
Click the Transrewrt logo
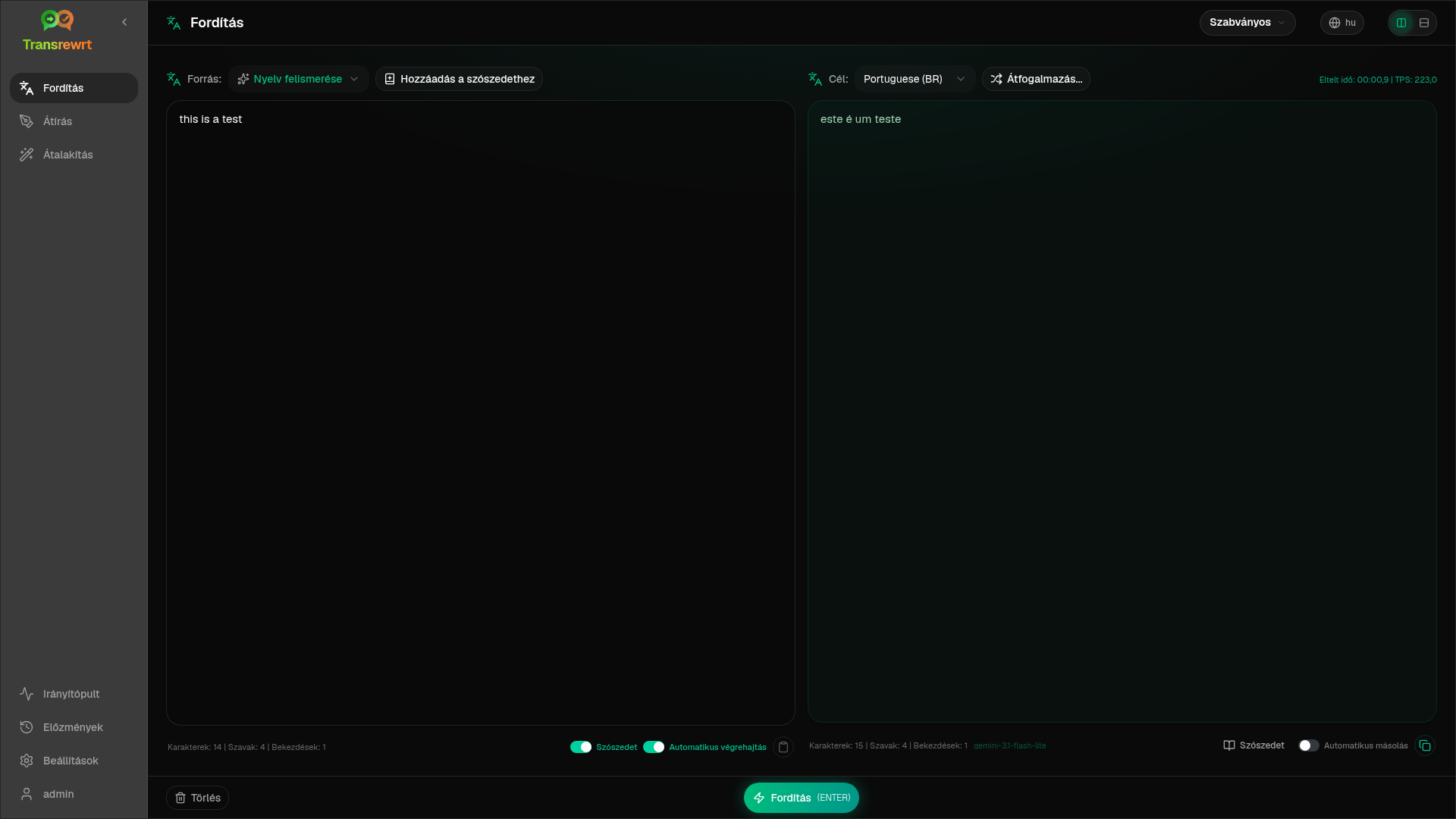point(57,31)
